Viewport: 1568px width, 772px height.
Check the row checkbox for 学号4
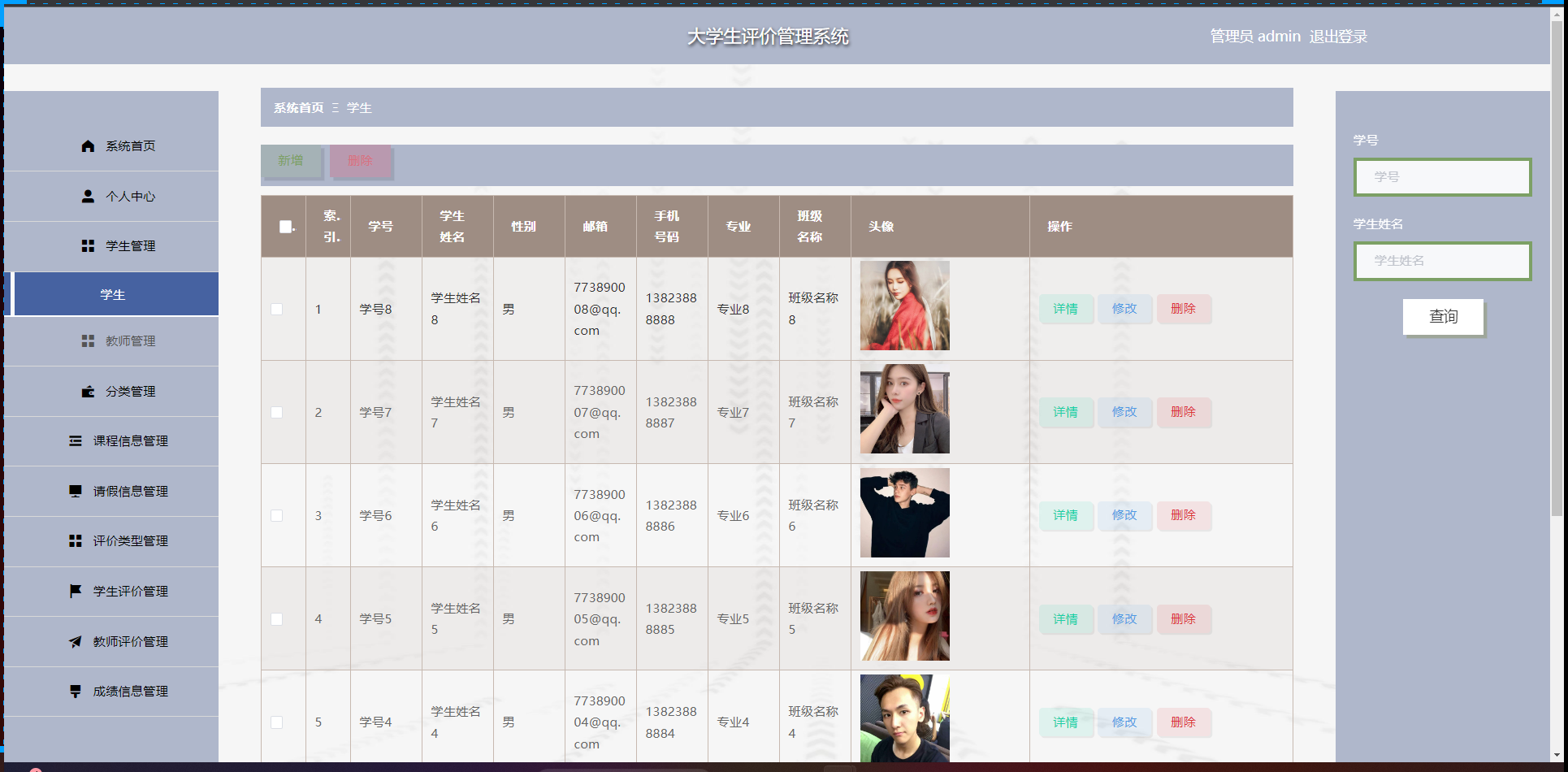coord(276,722)
